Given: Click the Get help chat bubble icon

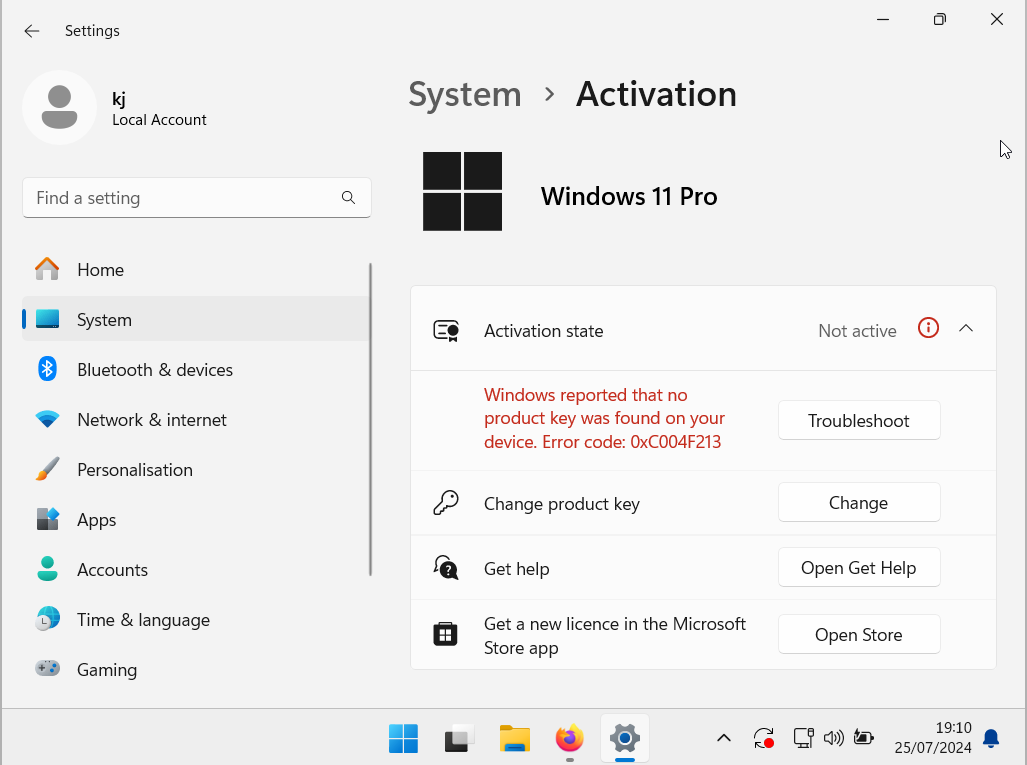Looking at the screenshot, I should coord(446,567).
